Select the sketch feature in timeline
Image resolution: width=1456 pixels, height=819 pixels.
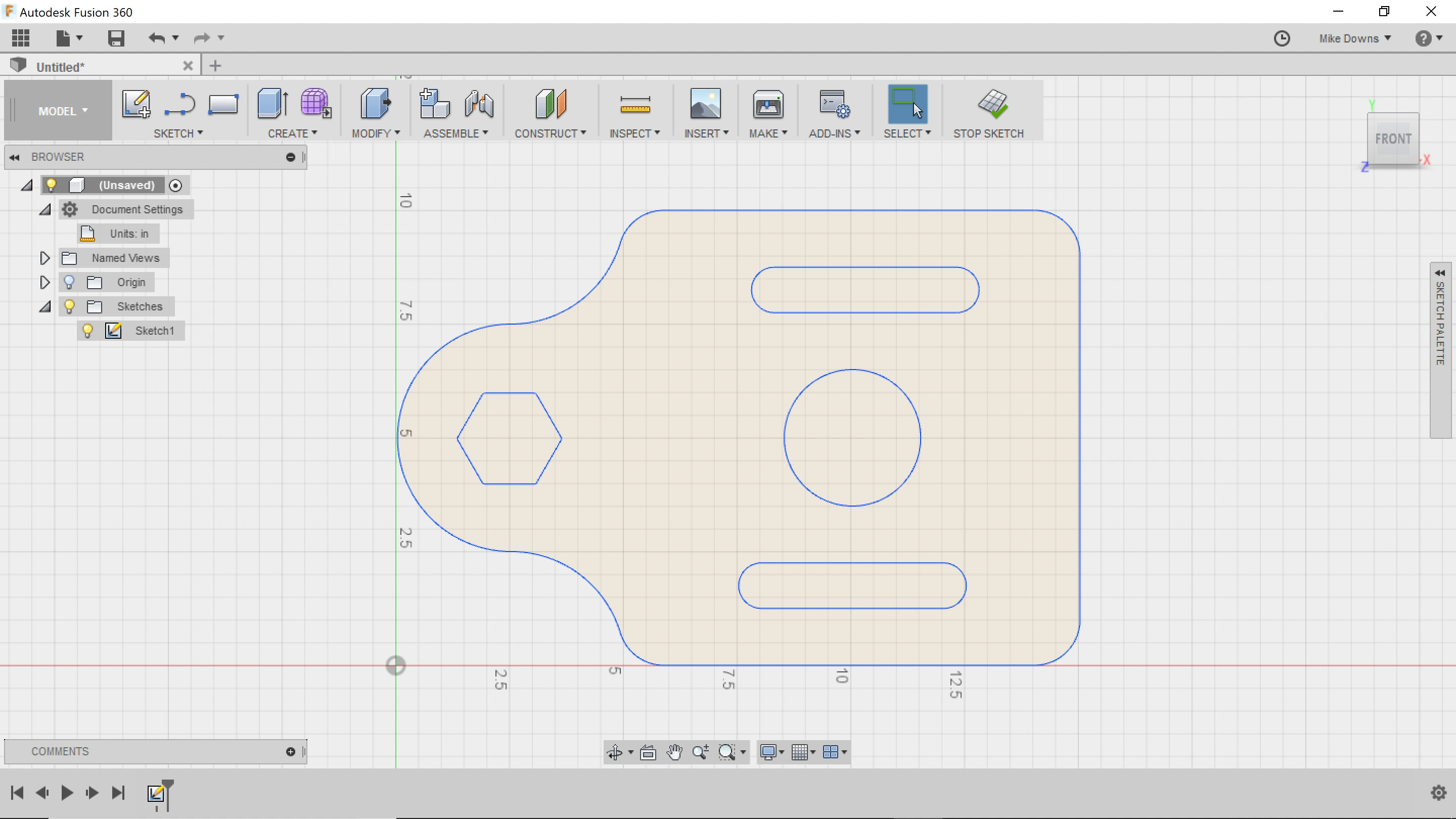pos(155,793)
